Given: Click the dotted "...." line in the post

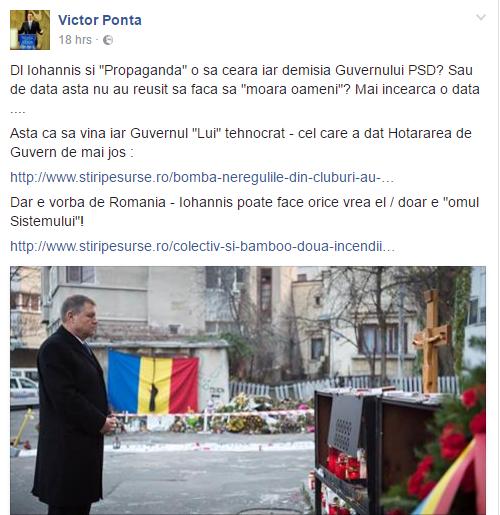Looking at the screenshot, I should tap(18, 112).
